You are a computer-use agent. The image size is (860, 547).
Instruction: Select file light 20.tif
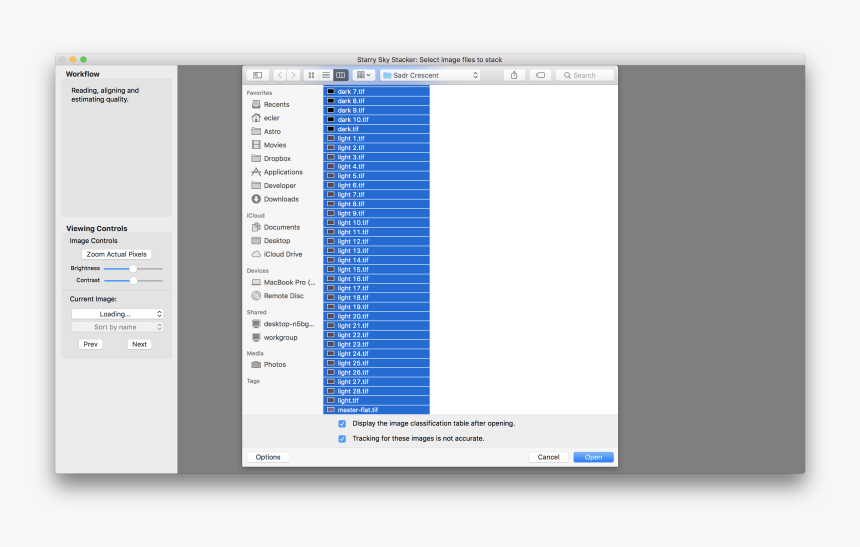click(376, 316)
